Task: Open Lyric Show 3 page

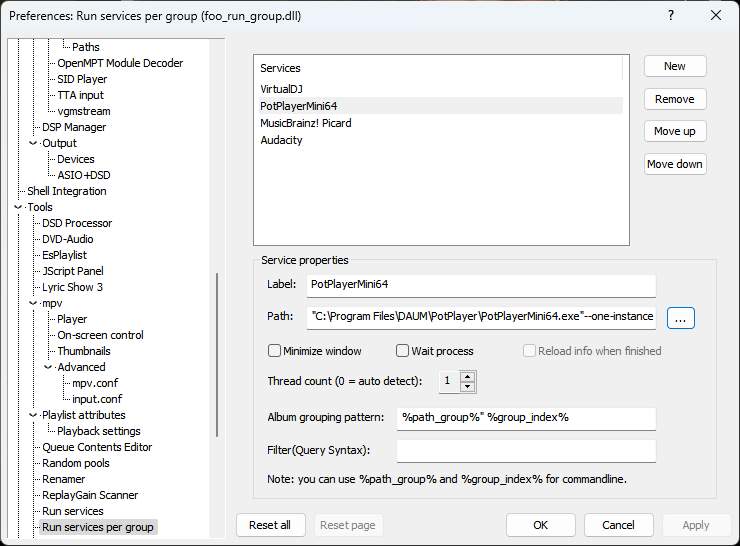Action: [72, 287]
